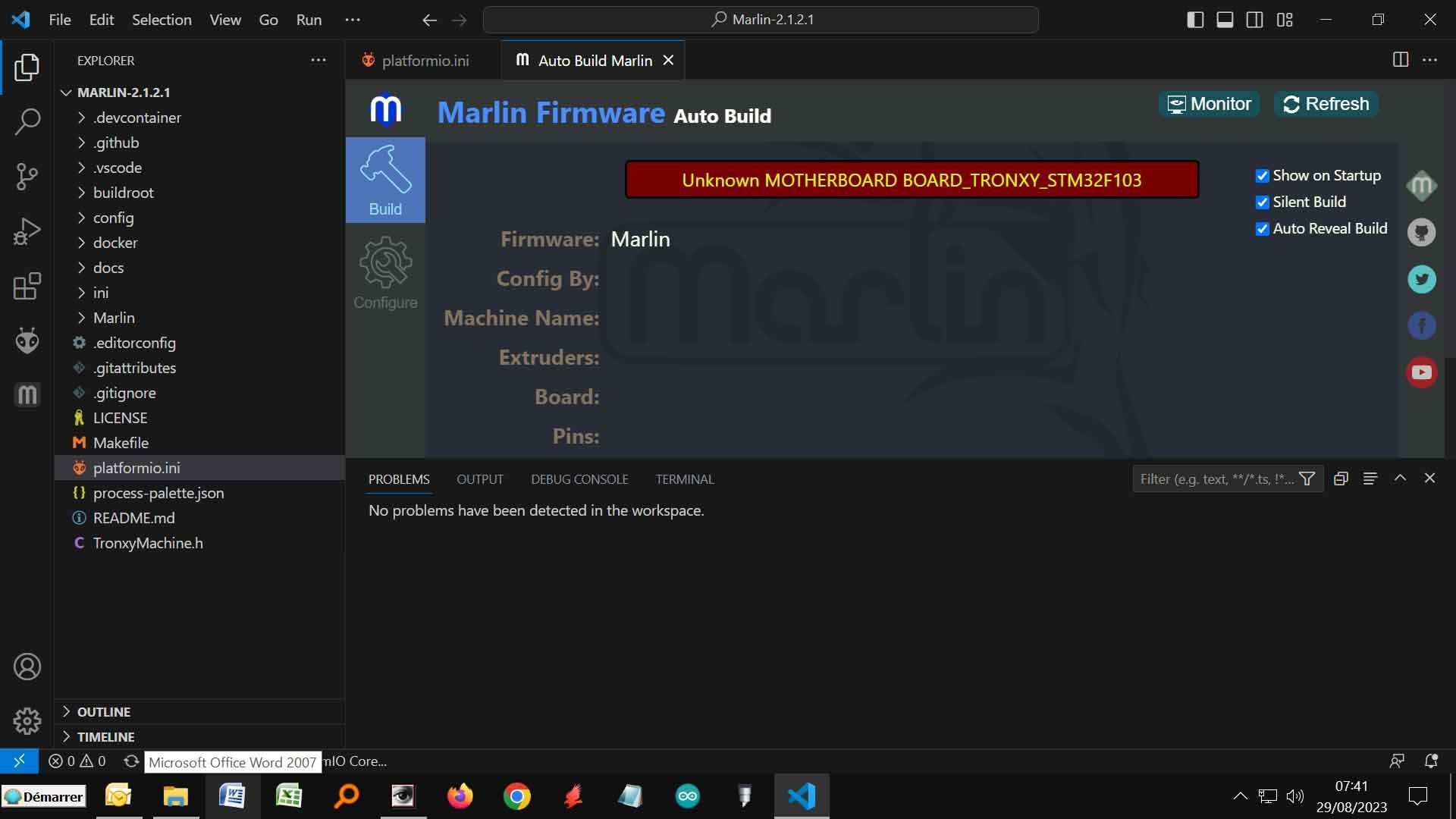This screenshot has width=1456, height=819.
Task: Open Customize Layout icon
Action: [x=1285, y=20]
